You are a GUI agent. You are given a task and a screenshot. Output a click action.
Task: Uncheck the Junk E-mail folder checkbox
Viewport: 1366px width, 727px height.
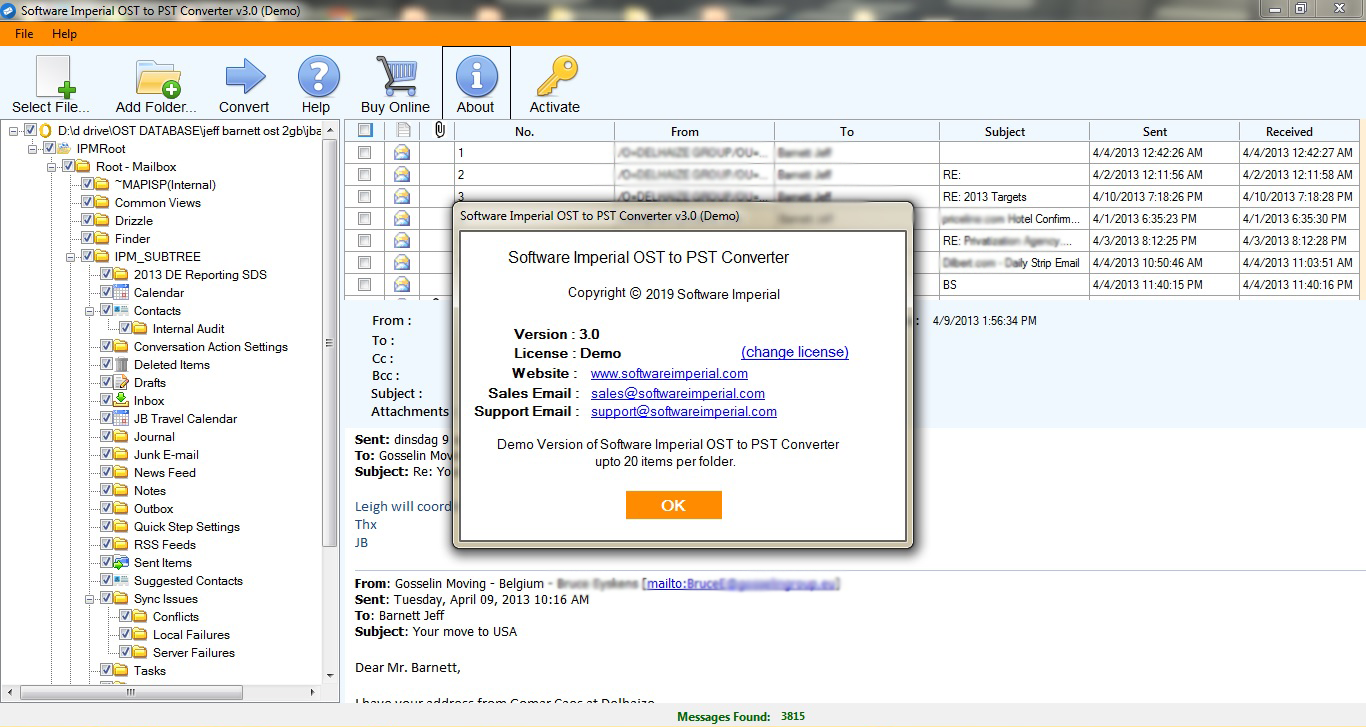107,455
